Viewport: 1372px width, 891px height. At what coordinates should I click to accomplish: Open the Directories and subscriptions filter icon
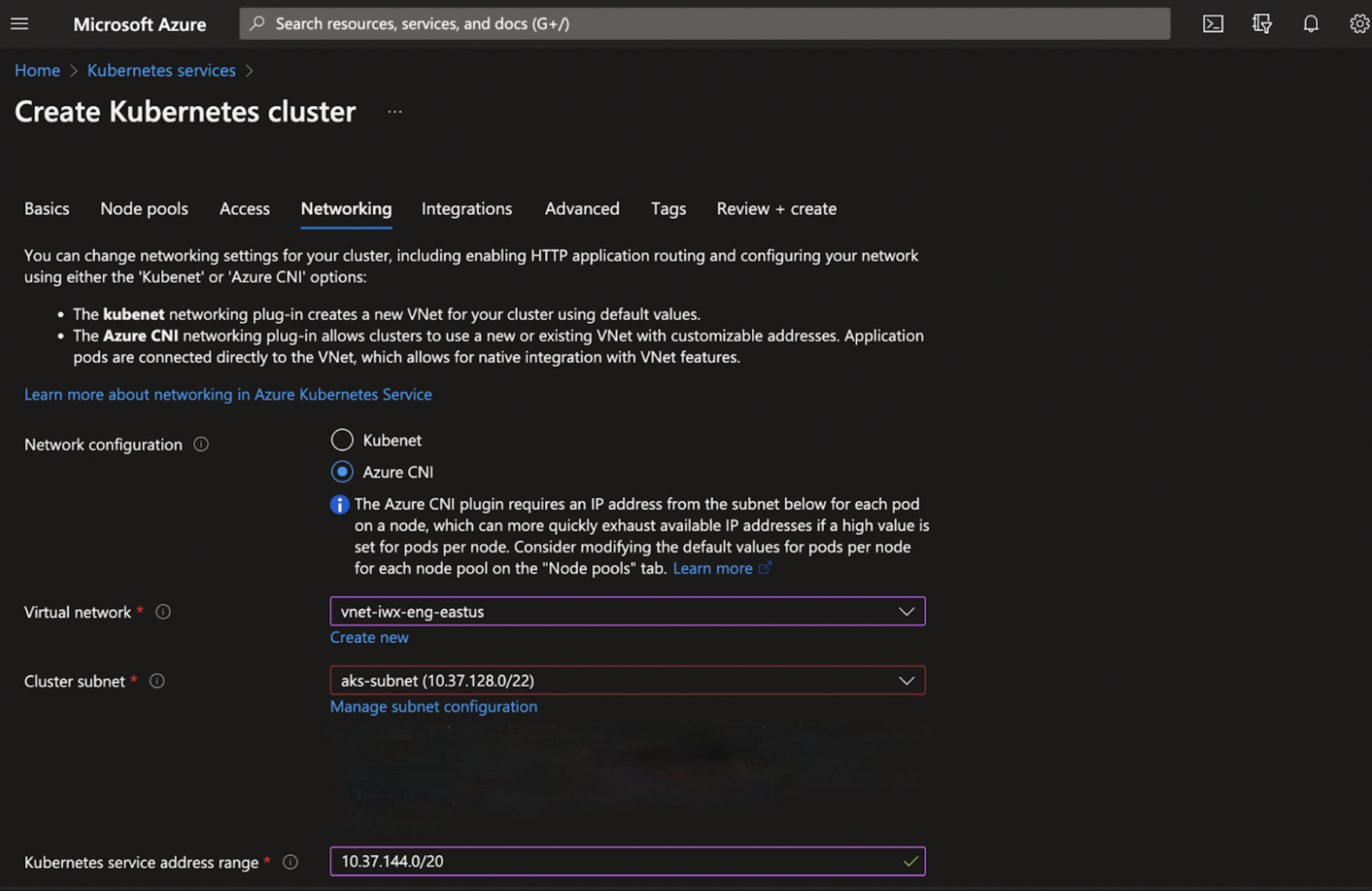1262,24
